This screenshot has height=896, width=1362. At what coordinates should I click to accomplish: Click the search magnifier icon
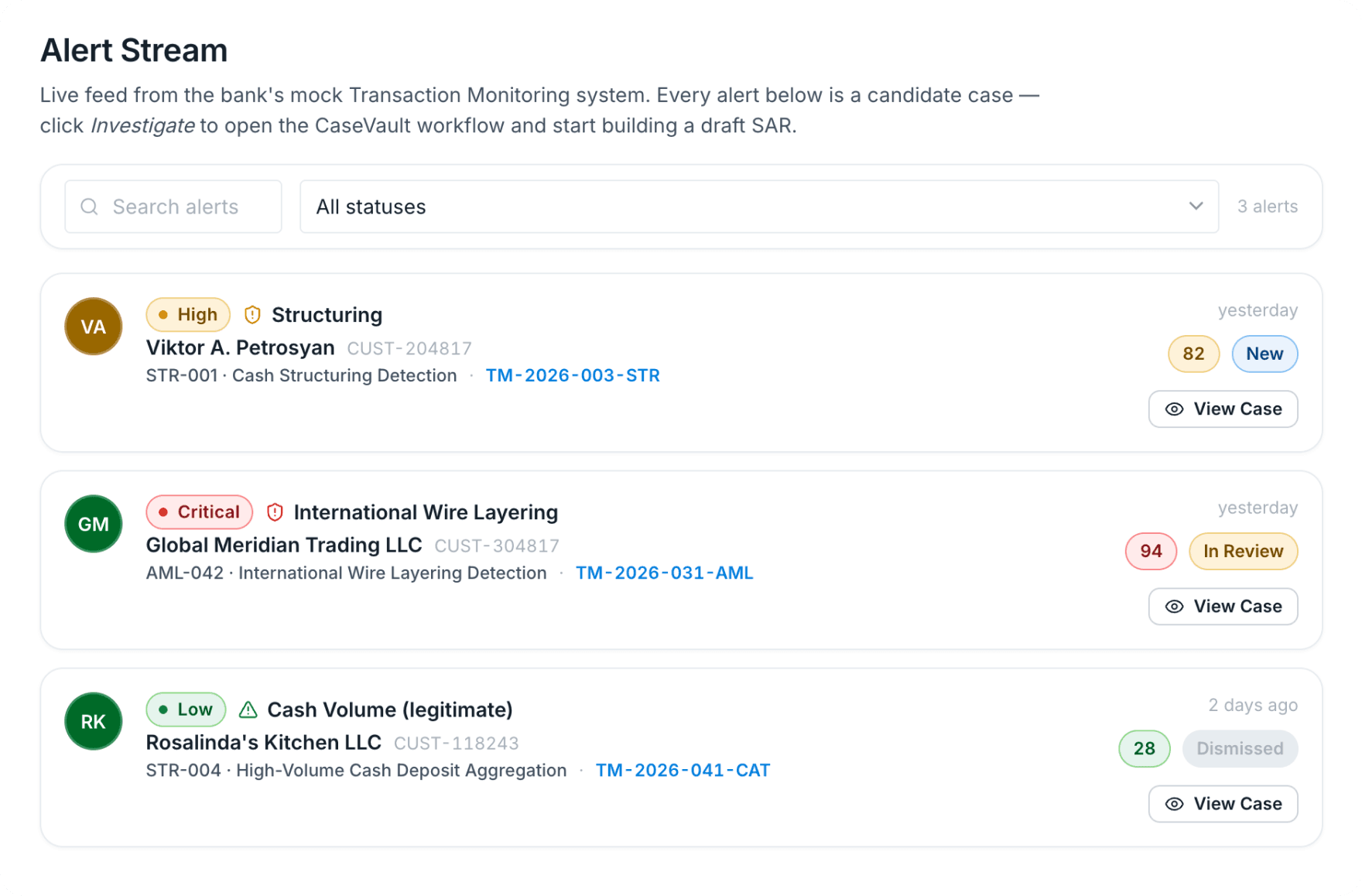[x=90, y=207]
